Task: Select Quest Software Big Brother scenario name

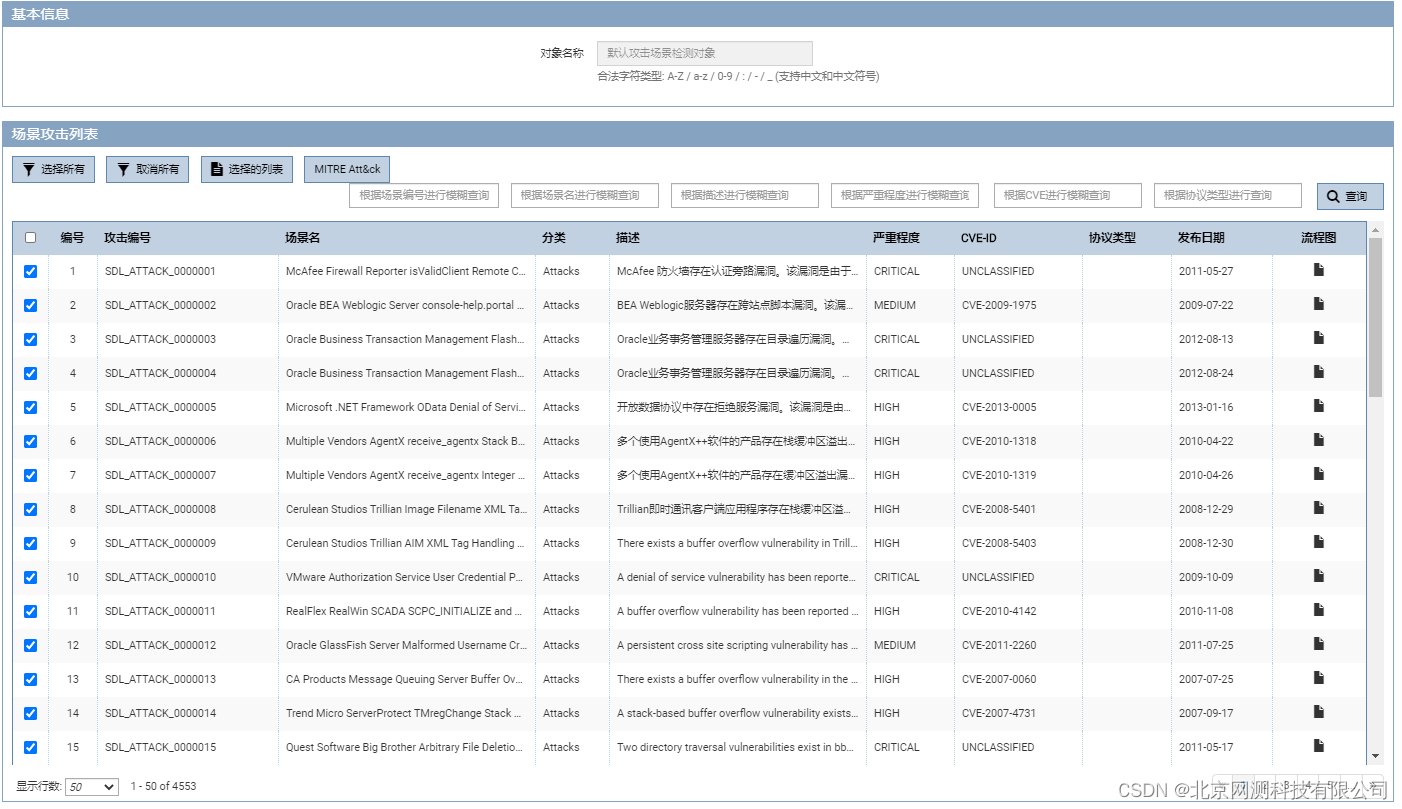Action: coord(405,747)
